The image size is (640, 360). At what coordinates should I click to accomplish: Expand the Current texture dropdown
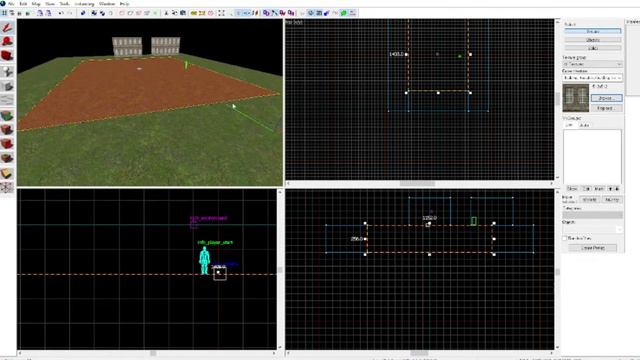point(592,78)
